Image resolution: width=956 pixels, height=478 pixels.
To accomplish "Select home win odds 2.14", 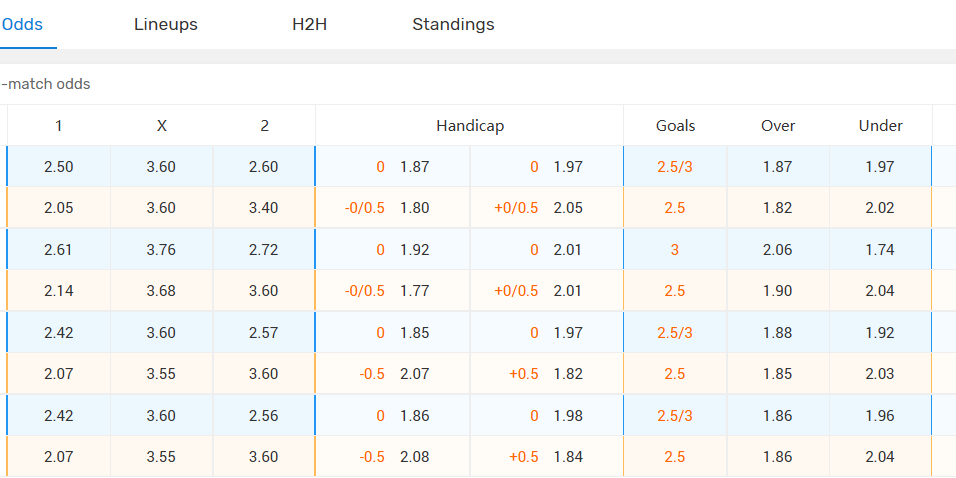I will point(59,291).
